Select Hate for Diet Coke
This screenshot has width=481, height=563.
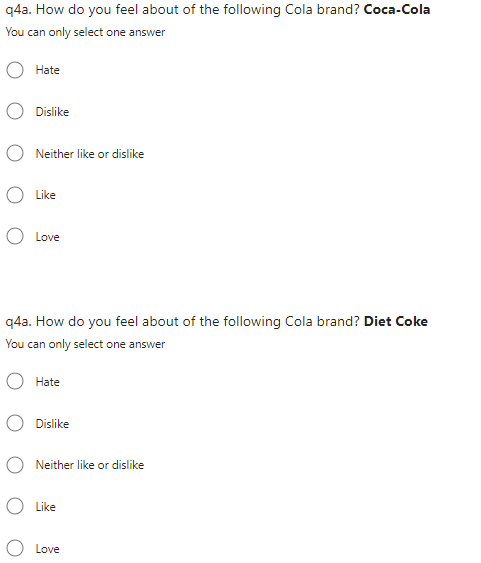[15, 381]
